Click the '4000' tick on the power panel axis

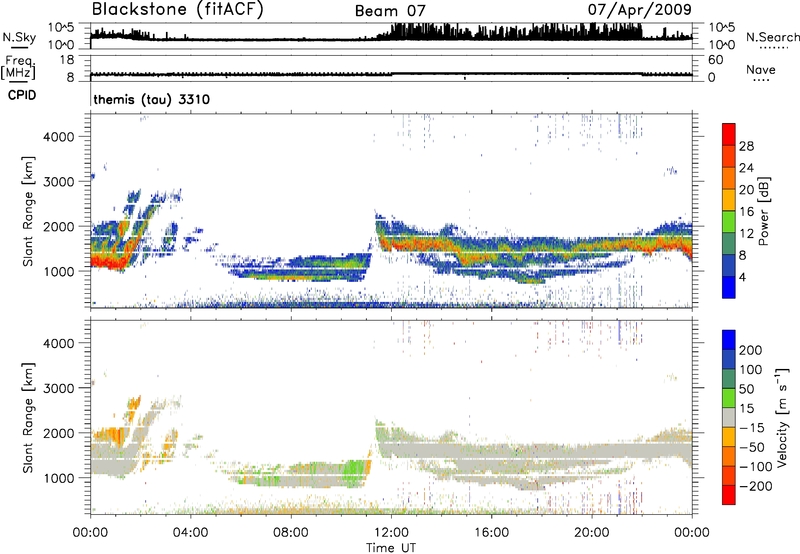click(x=59, y=137)
